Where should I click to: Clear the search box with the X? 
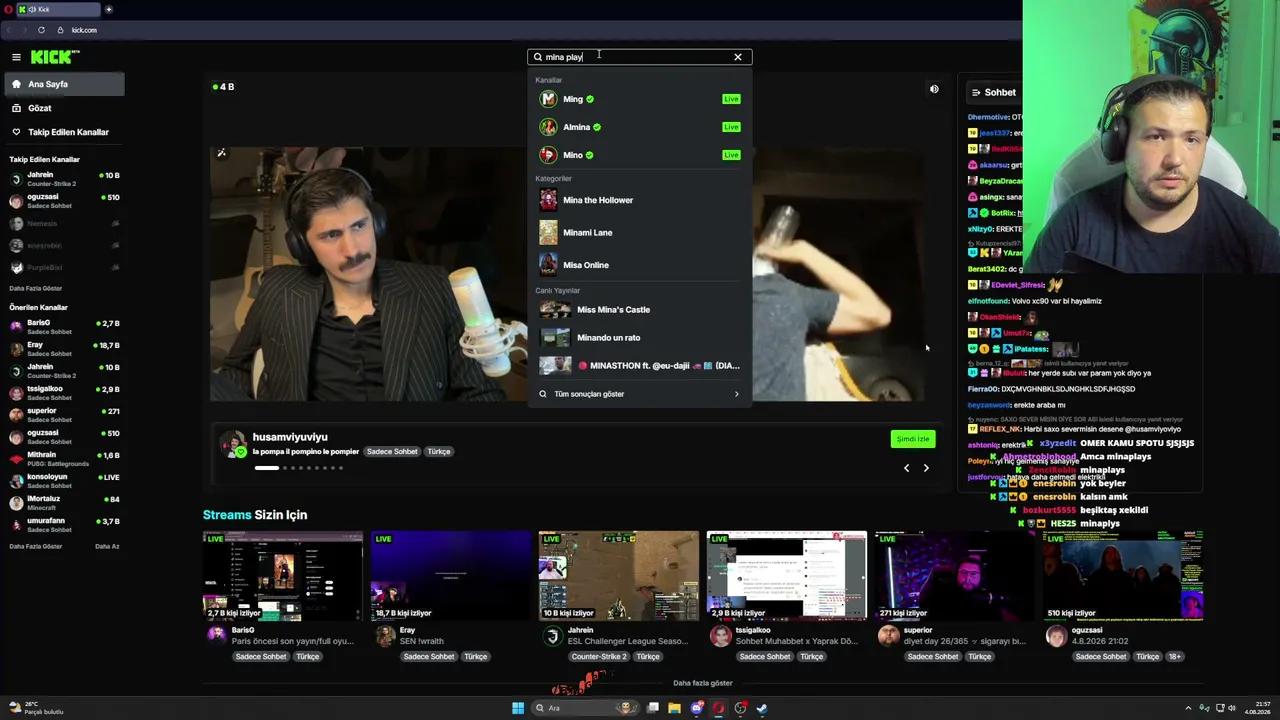coord(738,57)
